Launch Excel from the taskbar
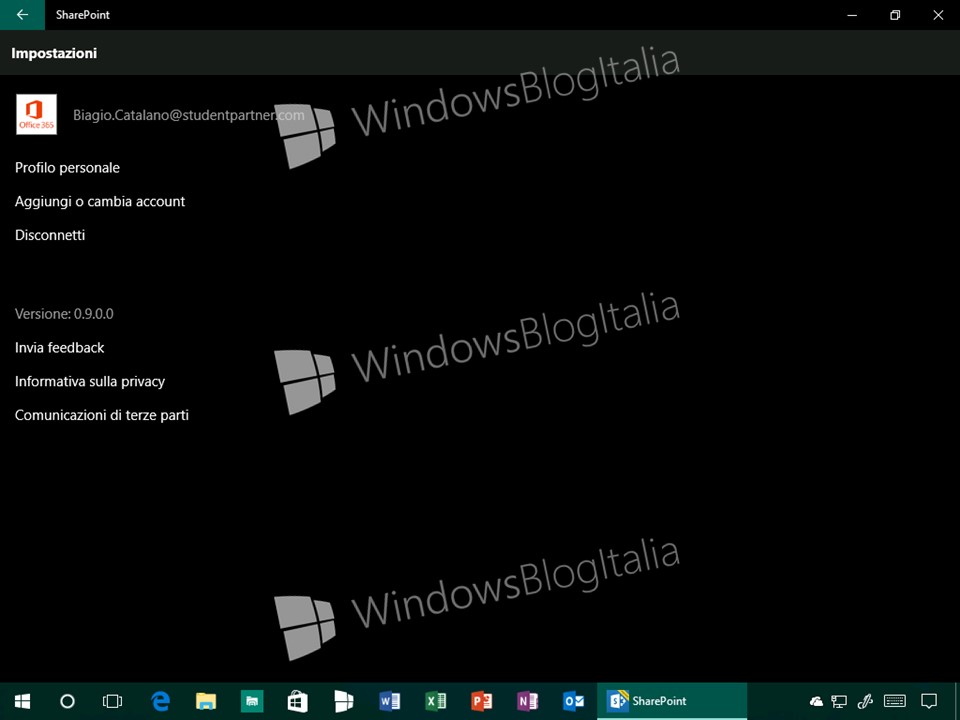Screen dimensions: 960x720 pos(435,701)
